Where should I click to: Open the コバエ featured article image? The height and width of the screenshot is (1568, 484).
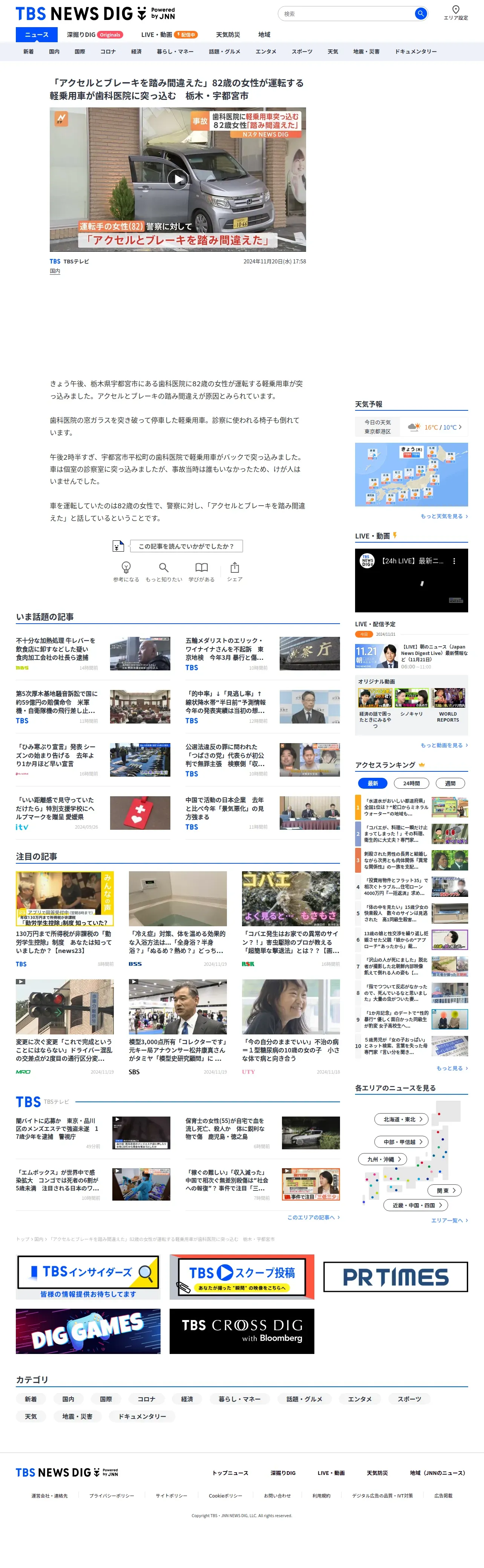(291, 898)
